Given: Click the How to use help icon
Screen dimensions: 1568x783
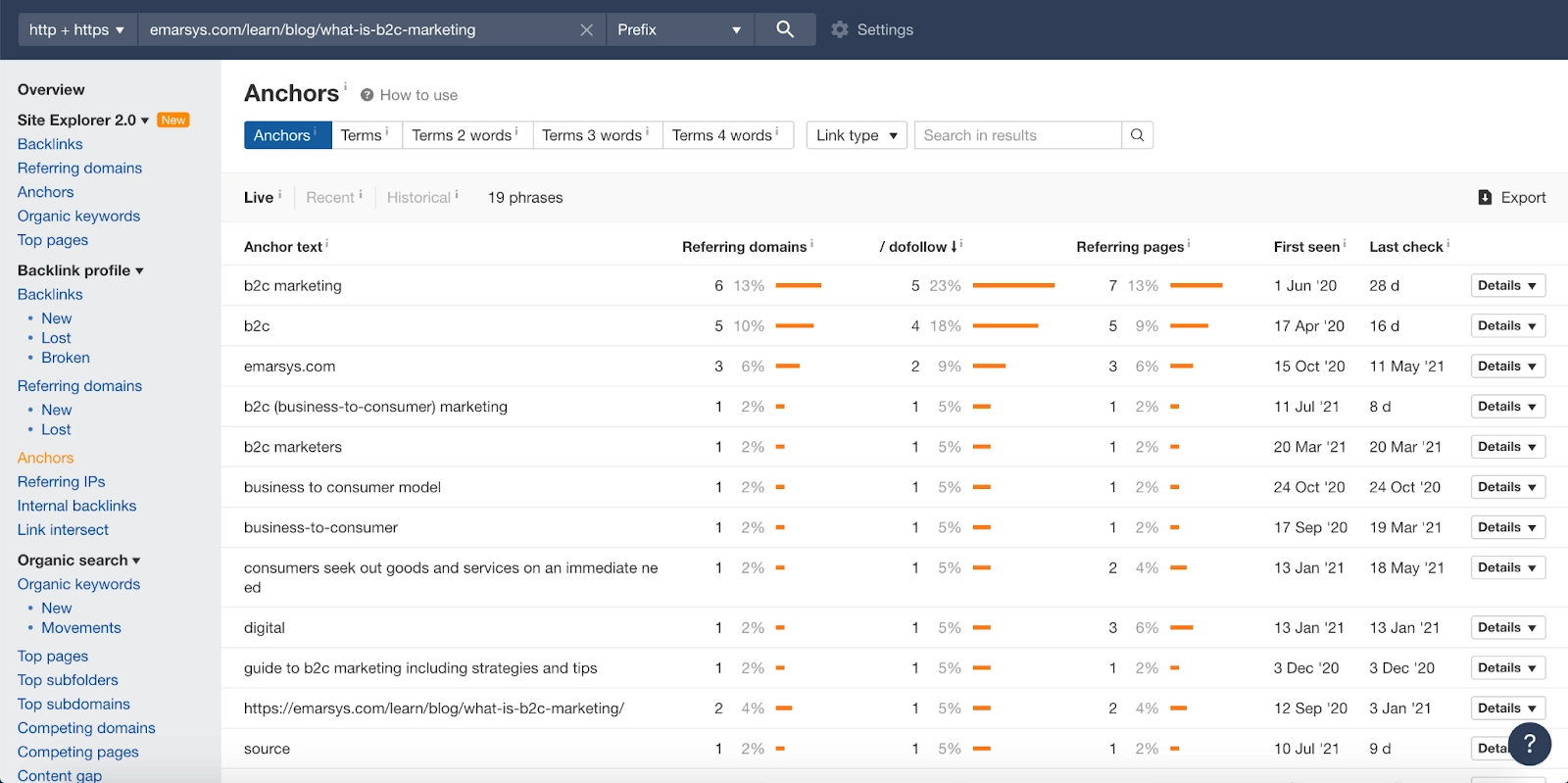Looking at the screenshot, I should pyautogui.click(x=367, y=95).
